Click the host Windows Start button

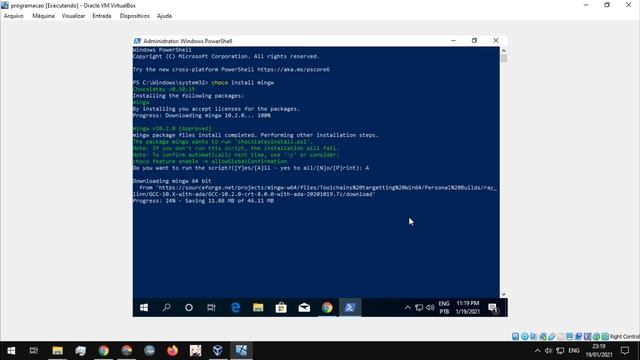[x=11, y=351]
